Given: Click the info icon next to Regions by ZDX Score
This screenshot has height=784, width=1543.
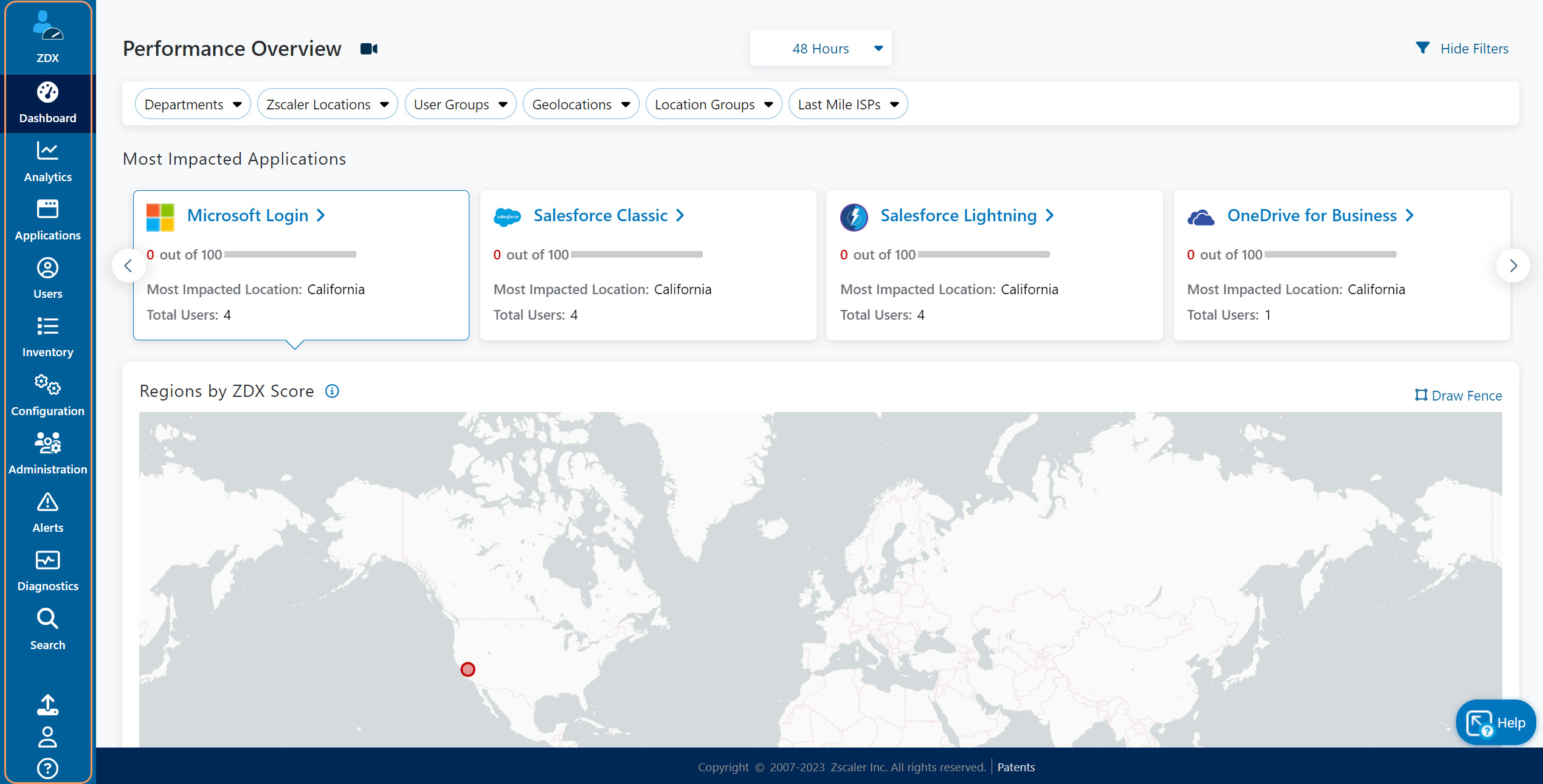Looking at the screenshot, I should point(332,391).
